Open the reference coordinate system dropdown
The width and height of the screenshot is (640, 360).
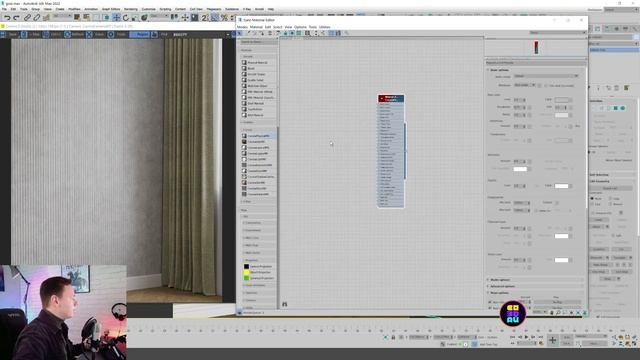pos(158,16)
